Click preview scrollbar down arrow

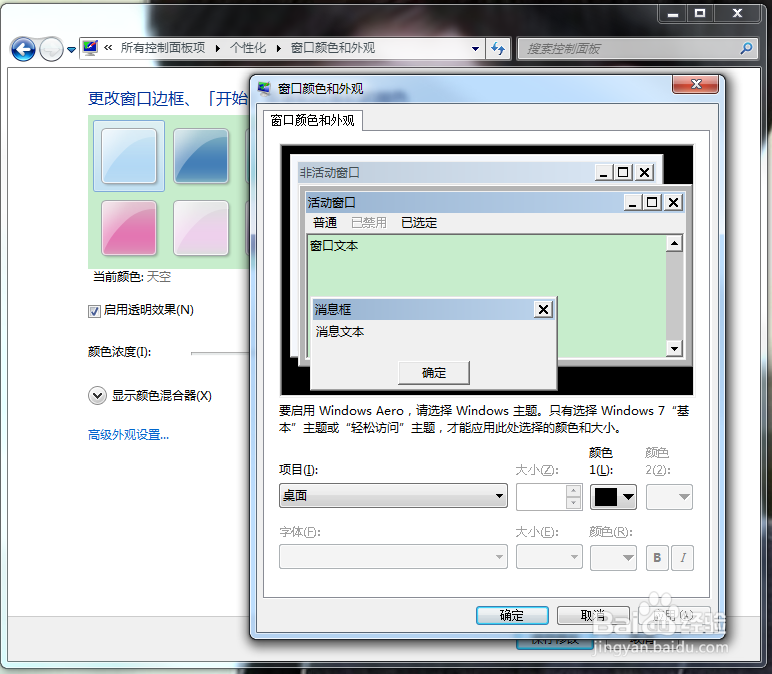tap(674, 349)
